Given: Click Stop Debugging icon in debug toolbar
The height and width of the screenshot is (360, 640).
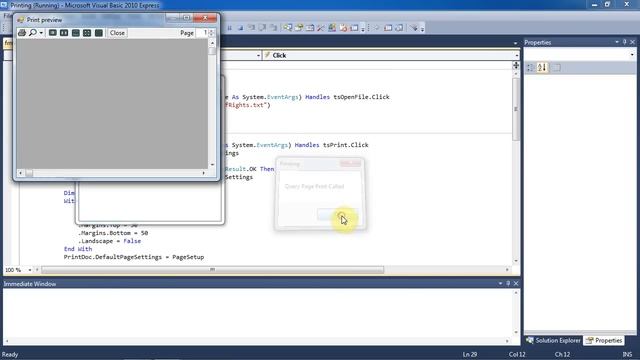Looking at the screenshot, I should pos(240,28).
